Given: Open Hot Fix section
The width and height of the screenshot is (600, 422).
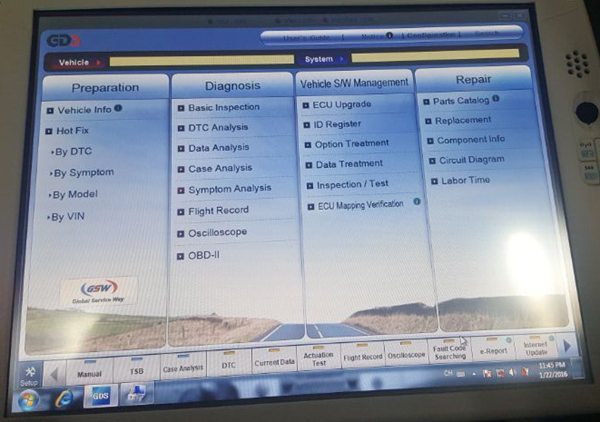Looking at the screenshot, I should click(72, 131).
